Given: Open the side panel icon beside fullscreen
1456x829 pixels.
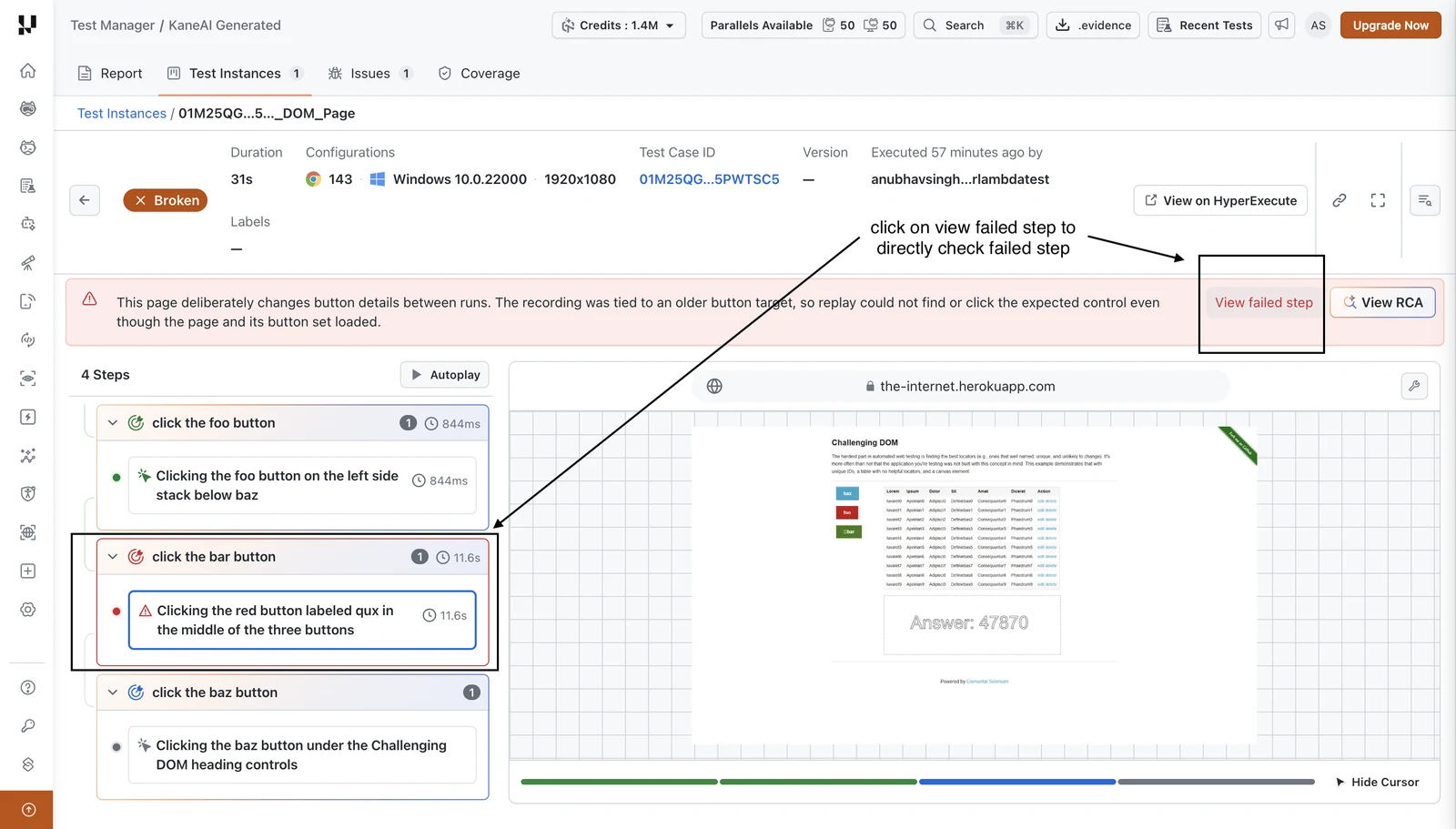Looking at the screenshot, I should [x=1425, y=200].
